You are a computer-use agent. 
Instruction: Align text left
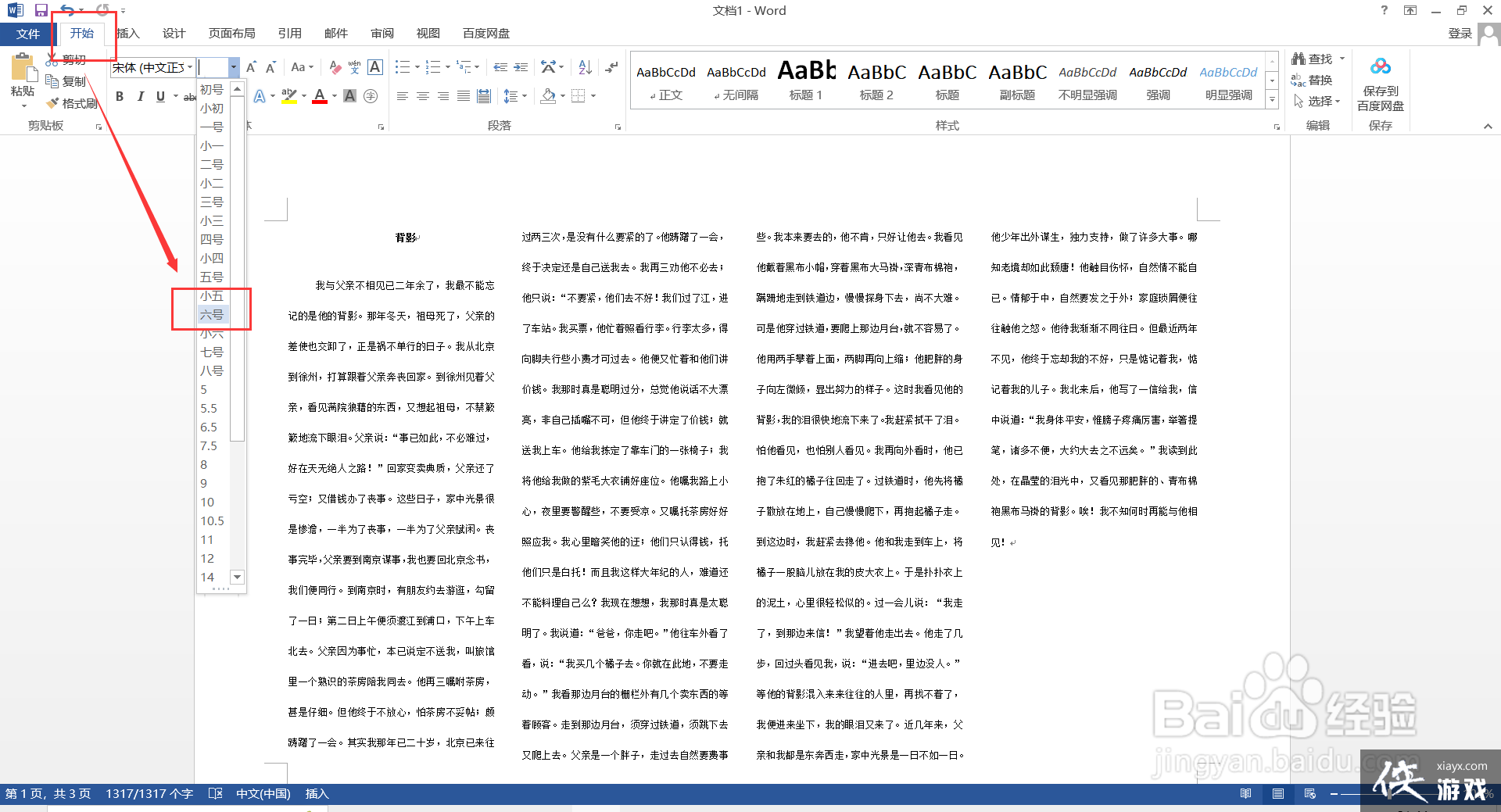tap(403, 96)
